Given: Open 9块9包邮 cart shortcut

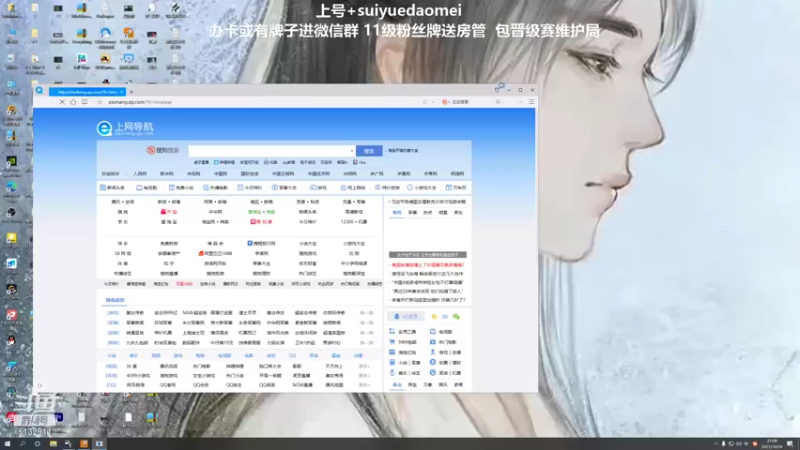Looking at the screenshot, I should tap(403, 342).
